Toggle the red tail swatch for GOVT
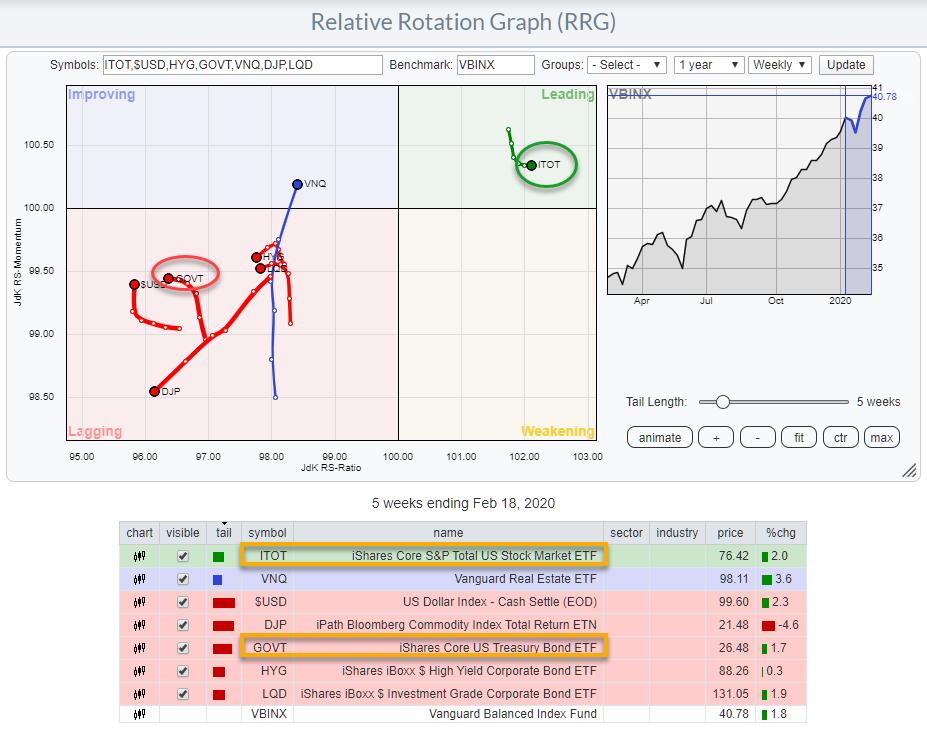This screenshot has width=927, height=734. coord(222,649)
